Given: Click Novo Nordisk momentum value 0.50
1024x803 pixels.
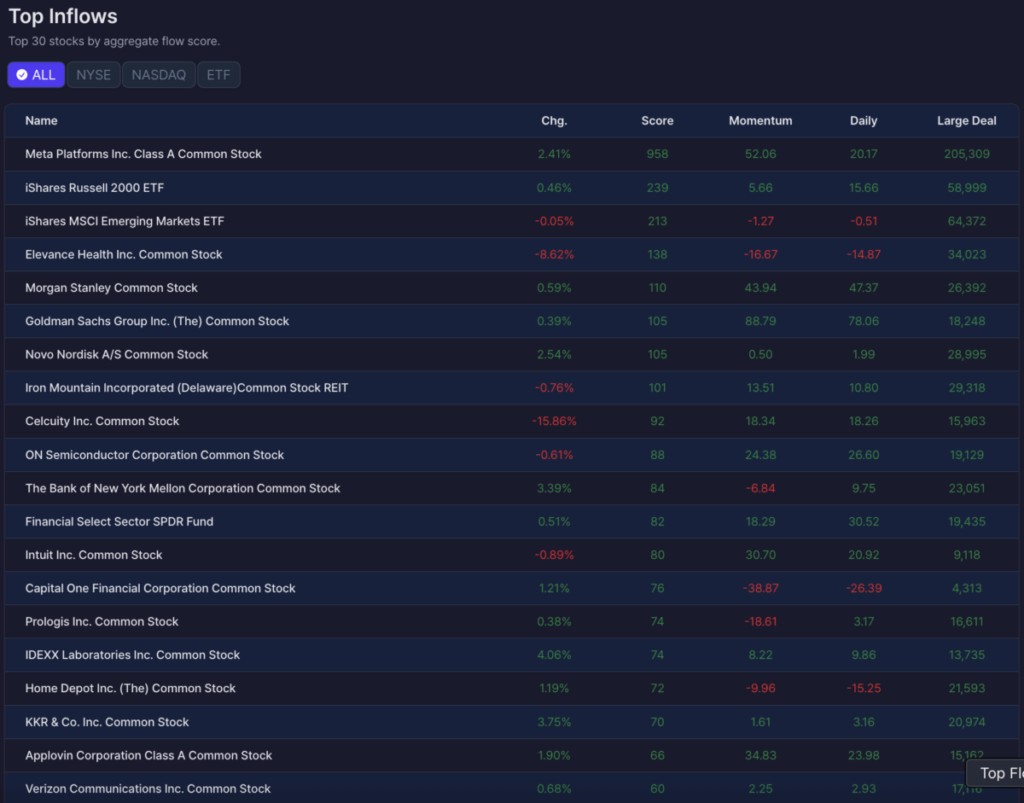Looking at the screenshot, I should (x=760, y=354).
